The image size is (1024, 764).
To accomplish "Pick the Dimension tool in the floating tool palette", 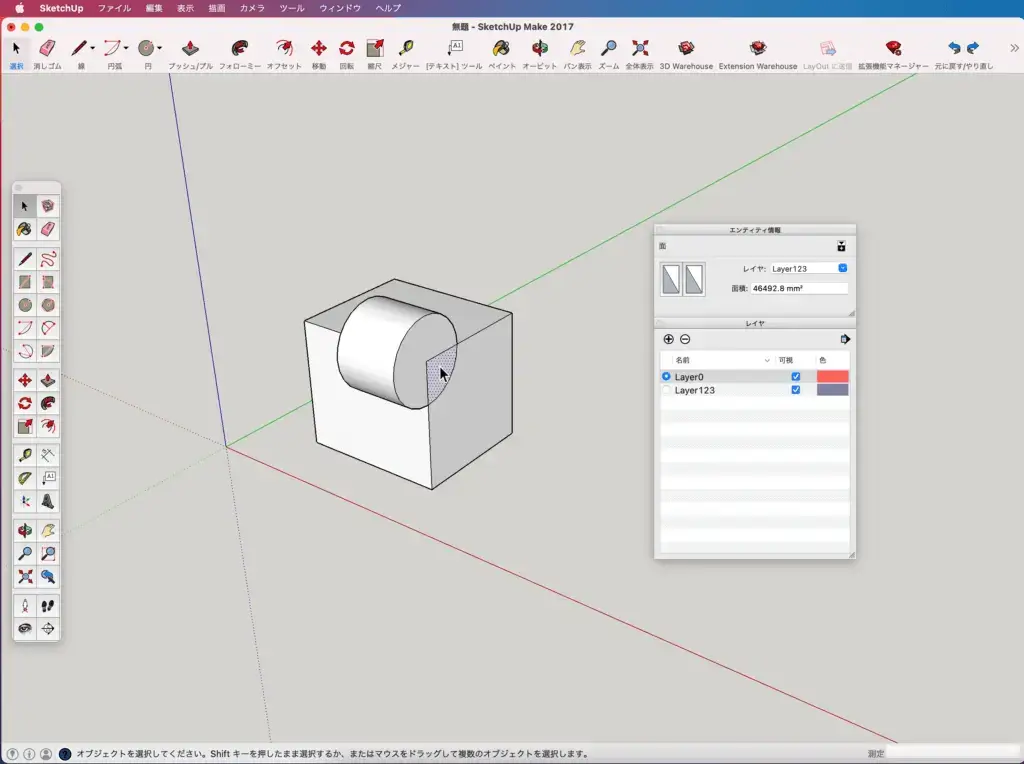I will point(48,455).
